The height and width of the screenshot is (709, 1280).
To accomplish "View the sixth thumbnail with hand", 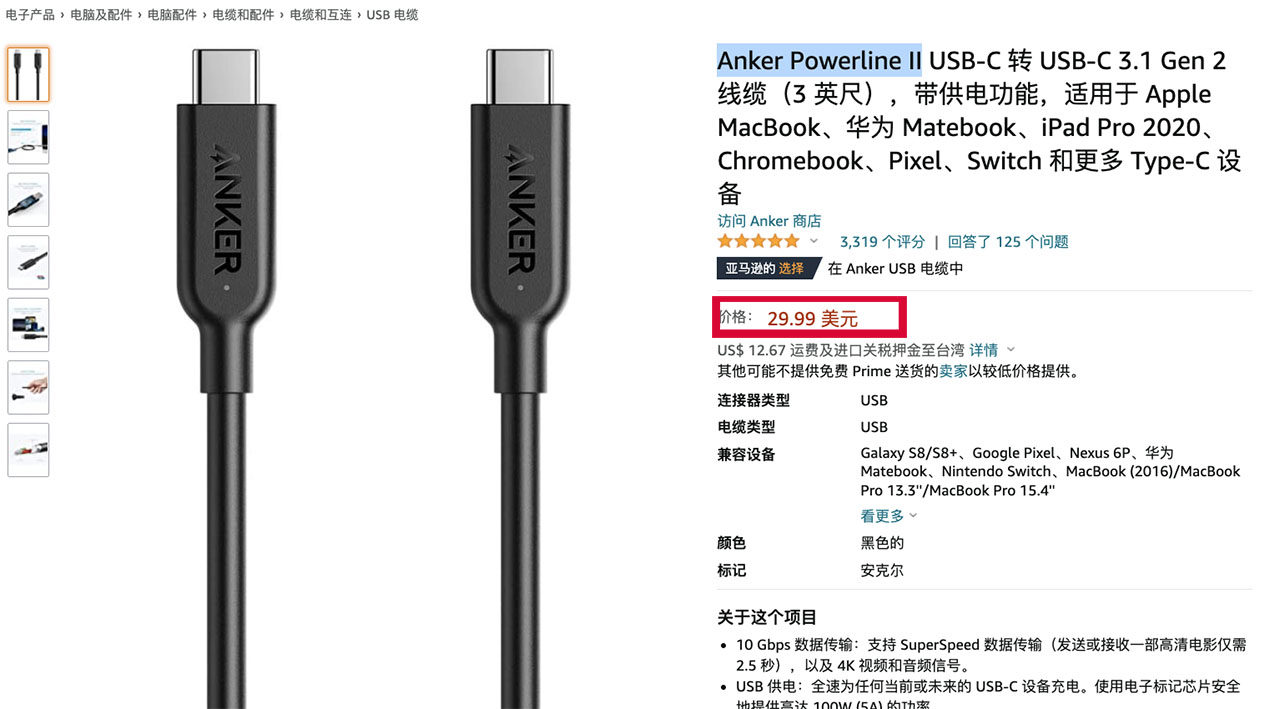I will tap(28, 388).
